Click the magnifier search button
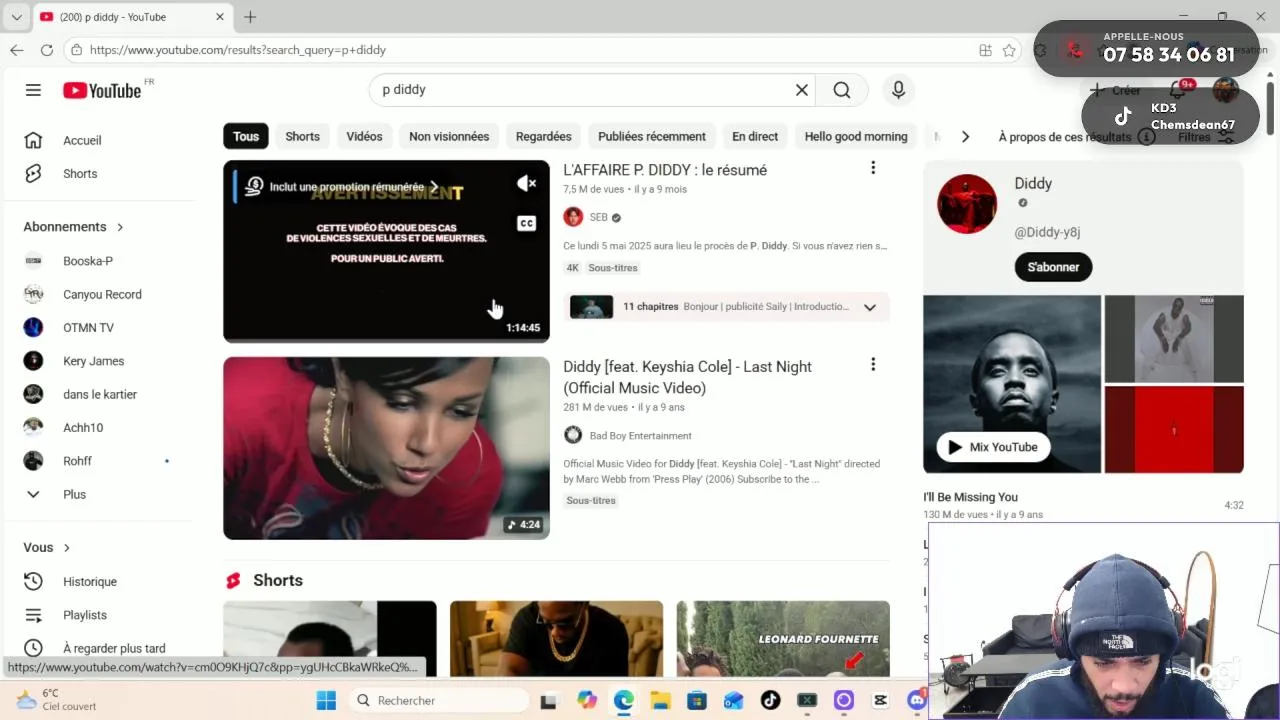The width and height of the screenshot is (1280, 720). click(842, 90)
